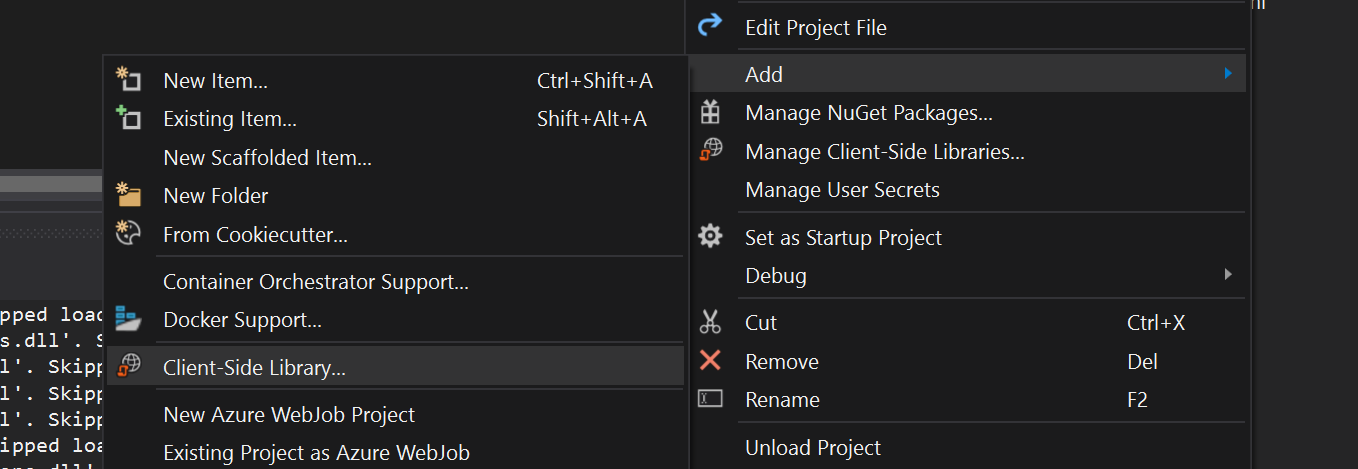Expand the Debug submenu arrow
The width and height of the screenshot is (1358, 469).
[1227, 274]
